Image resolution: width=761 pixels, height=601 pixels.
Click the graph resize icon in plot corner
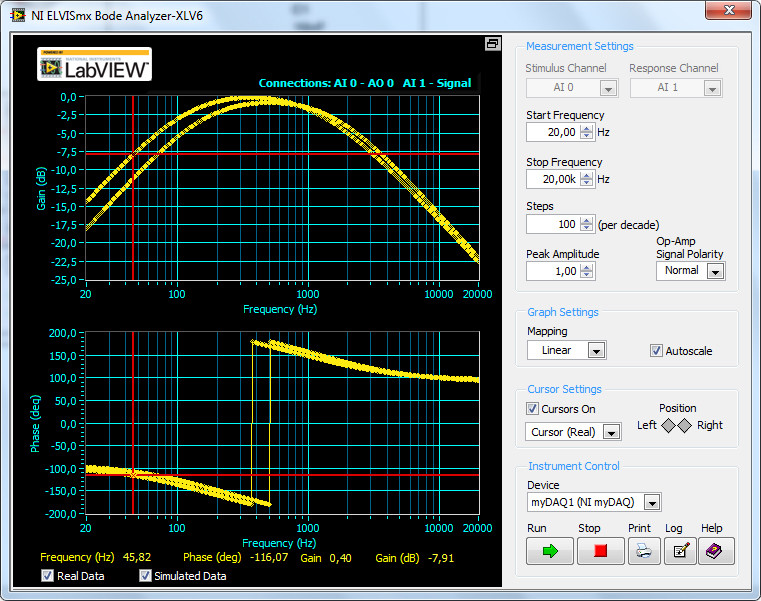click(492, 44)
